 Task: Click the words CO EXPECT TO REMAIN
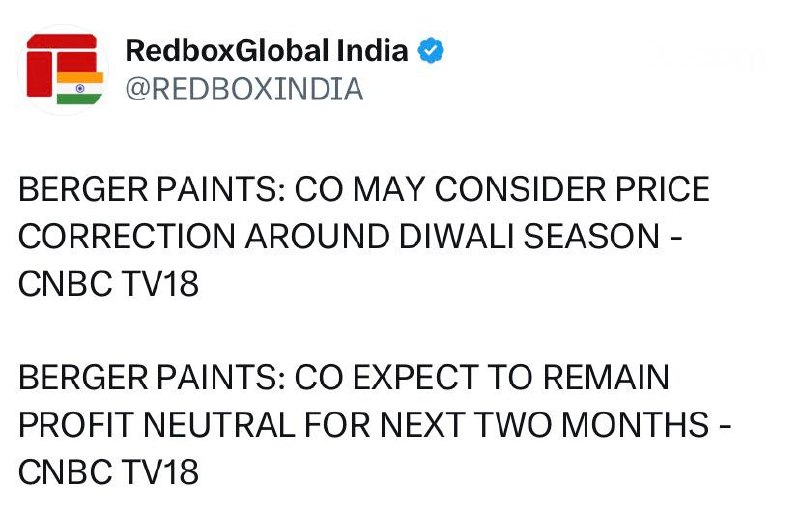tap(482, 377)
